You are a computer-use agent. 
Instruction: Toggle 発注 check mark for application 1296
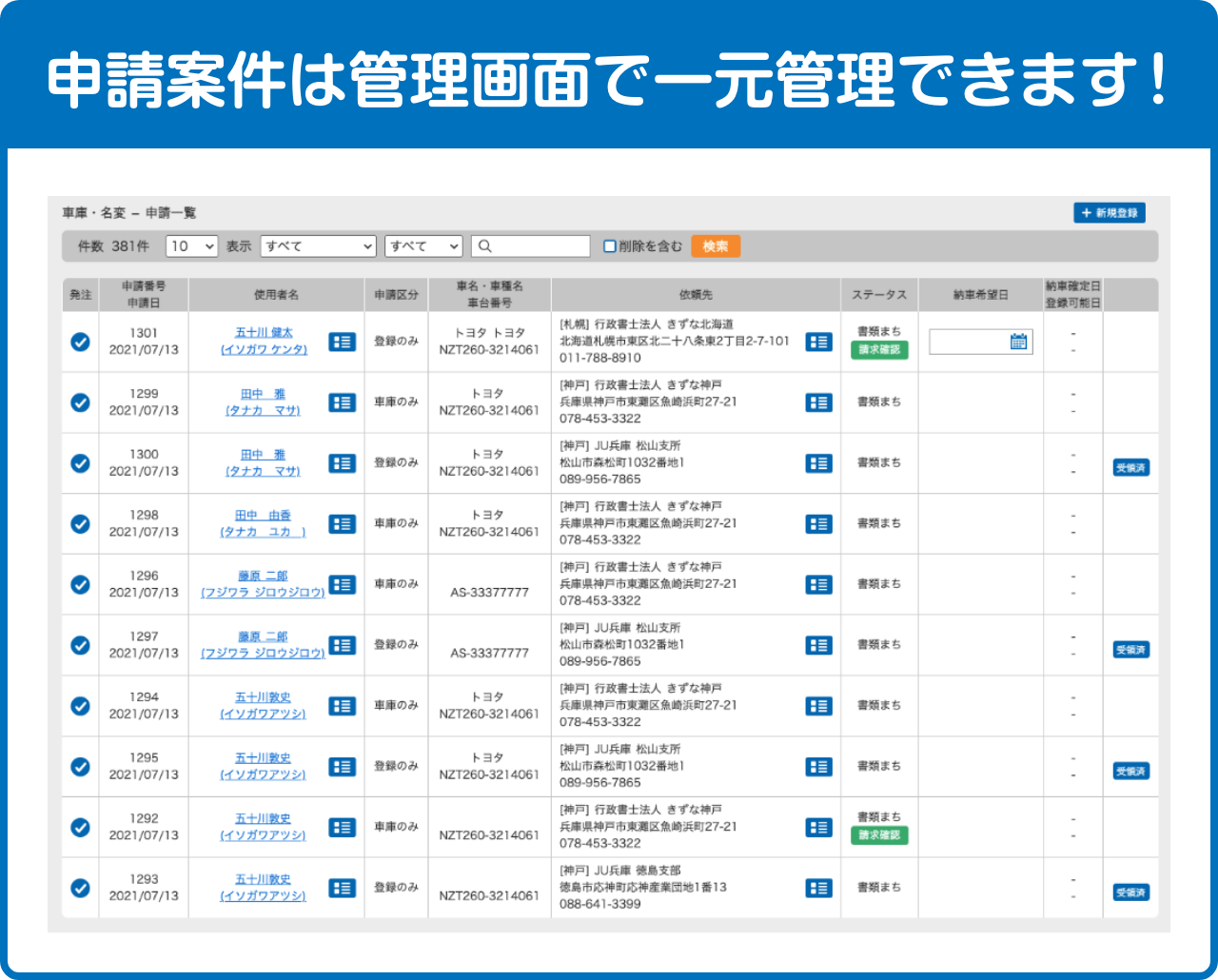(x=81, y=584)
